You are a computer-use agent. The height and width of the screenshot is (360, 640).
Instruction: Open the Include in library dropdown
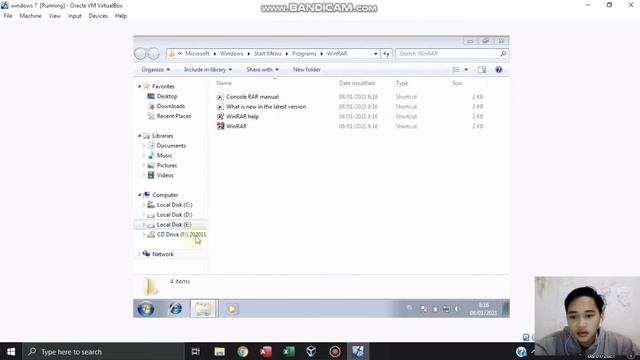pyautogui.click(x=208, y=70)
